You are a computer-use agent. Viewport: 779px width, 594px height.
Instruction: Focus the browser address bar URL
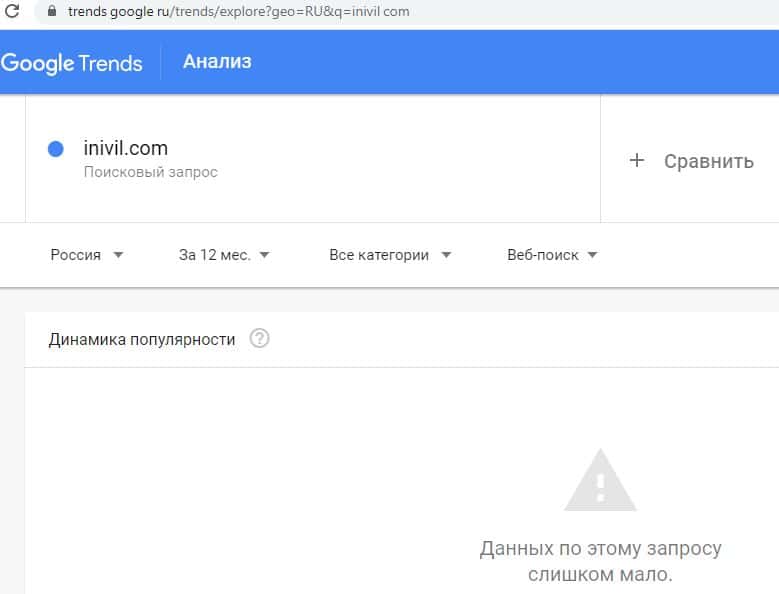click(240, 12)
